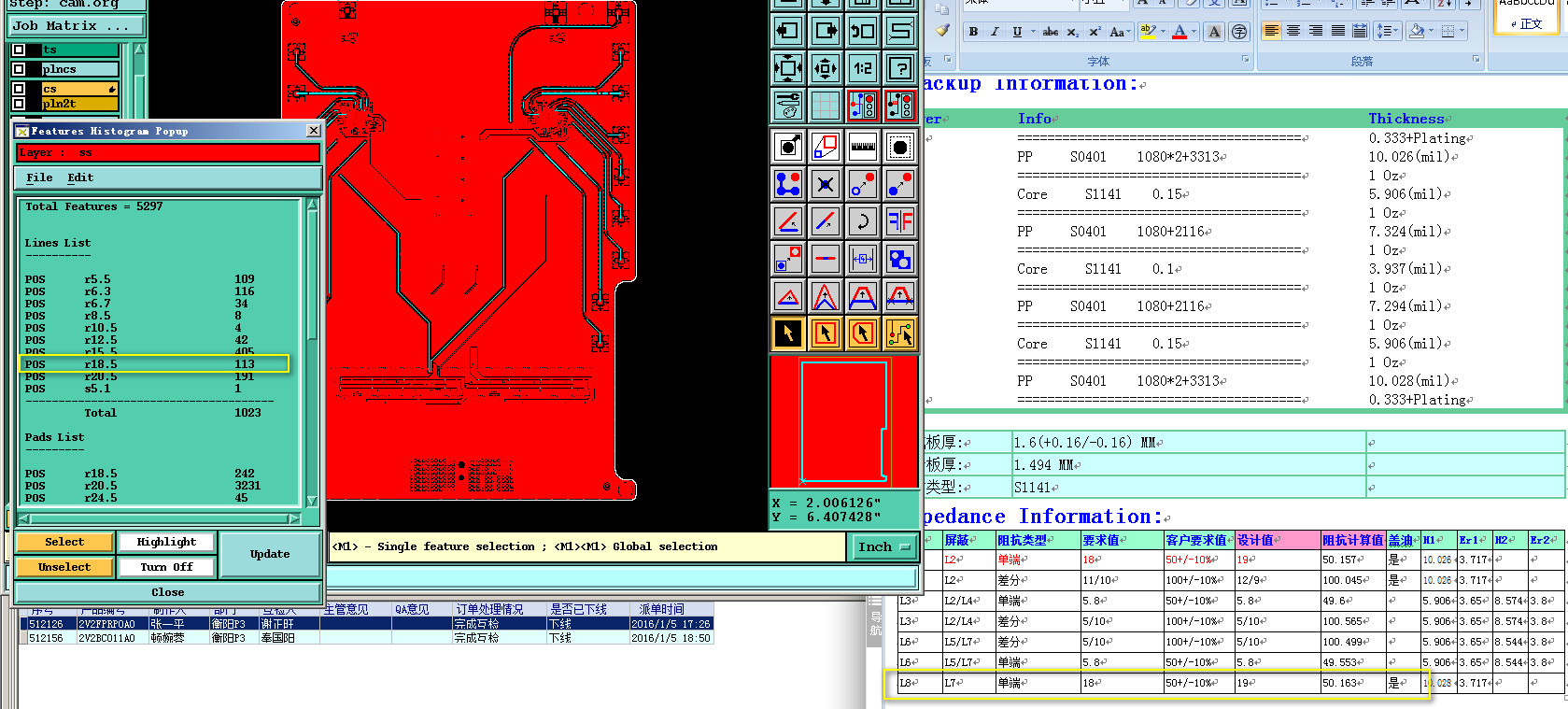Choose the net-selection arrow tool
The width and height of the screenshot is (1568, 709).
[900, 333]
